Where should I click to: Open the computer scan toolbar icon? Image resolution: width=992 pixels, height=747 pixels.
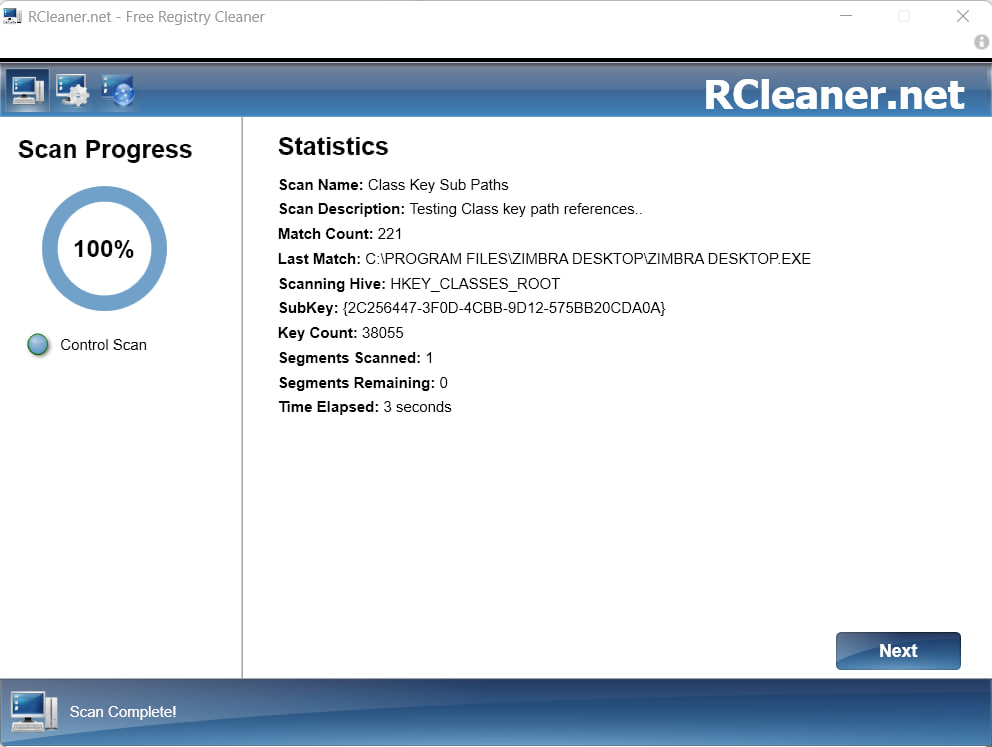[x=28, y=90]
